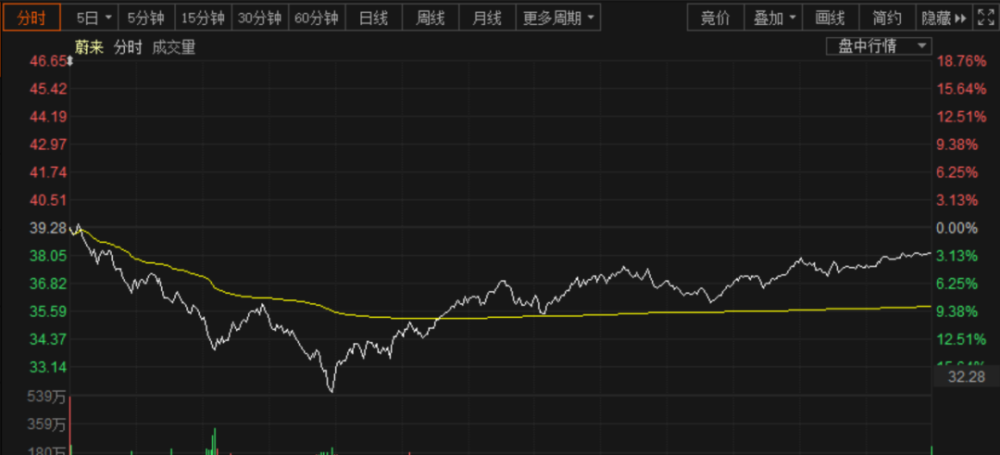This screenshot has height=455, width=1000.
Task: Click the 38.05 price axis label
Action: click(x=48, y=256)
